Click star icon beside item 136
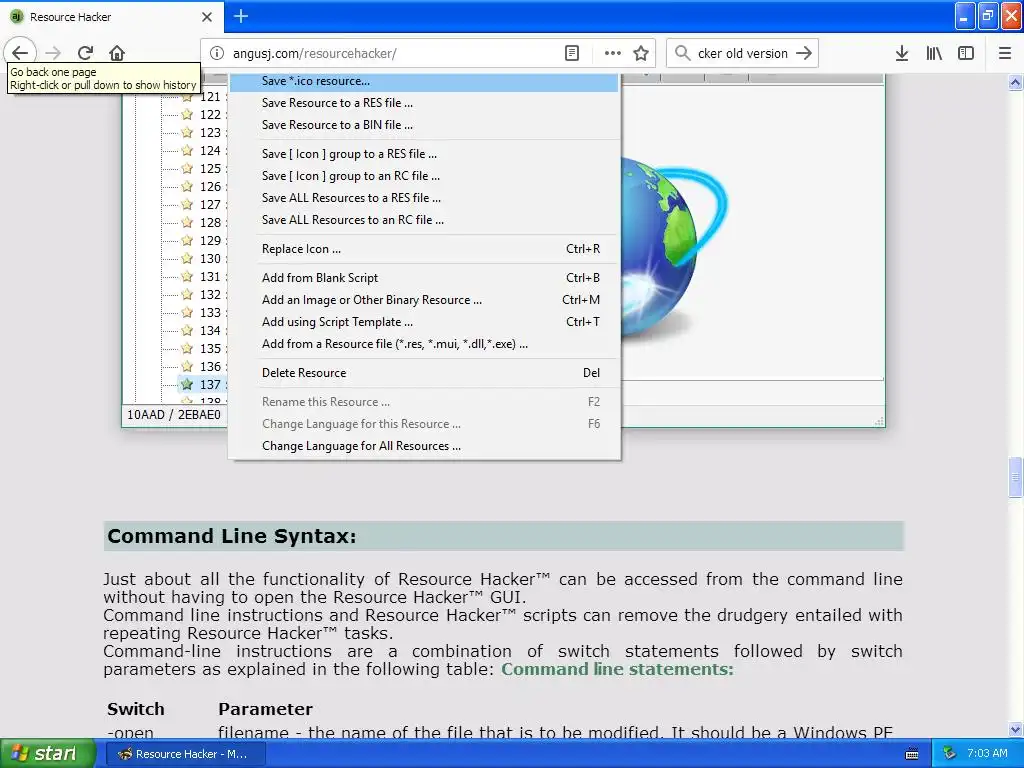This screenshot has height=768, width=1024. point(187,366)
